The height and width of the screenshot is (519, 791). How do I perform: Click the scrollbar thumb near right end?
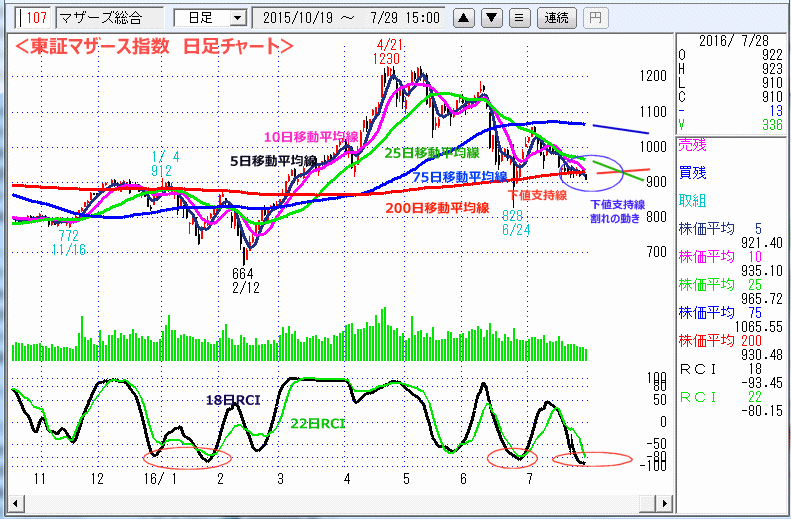[x=648, y=503]
